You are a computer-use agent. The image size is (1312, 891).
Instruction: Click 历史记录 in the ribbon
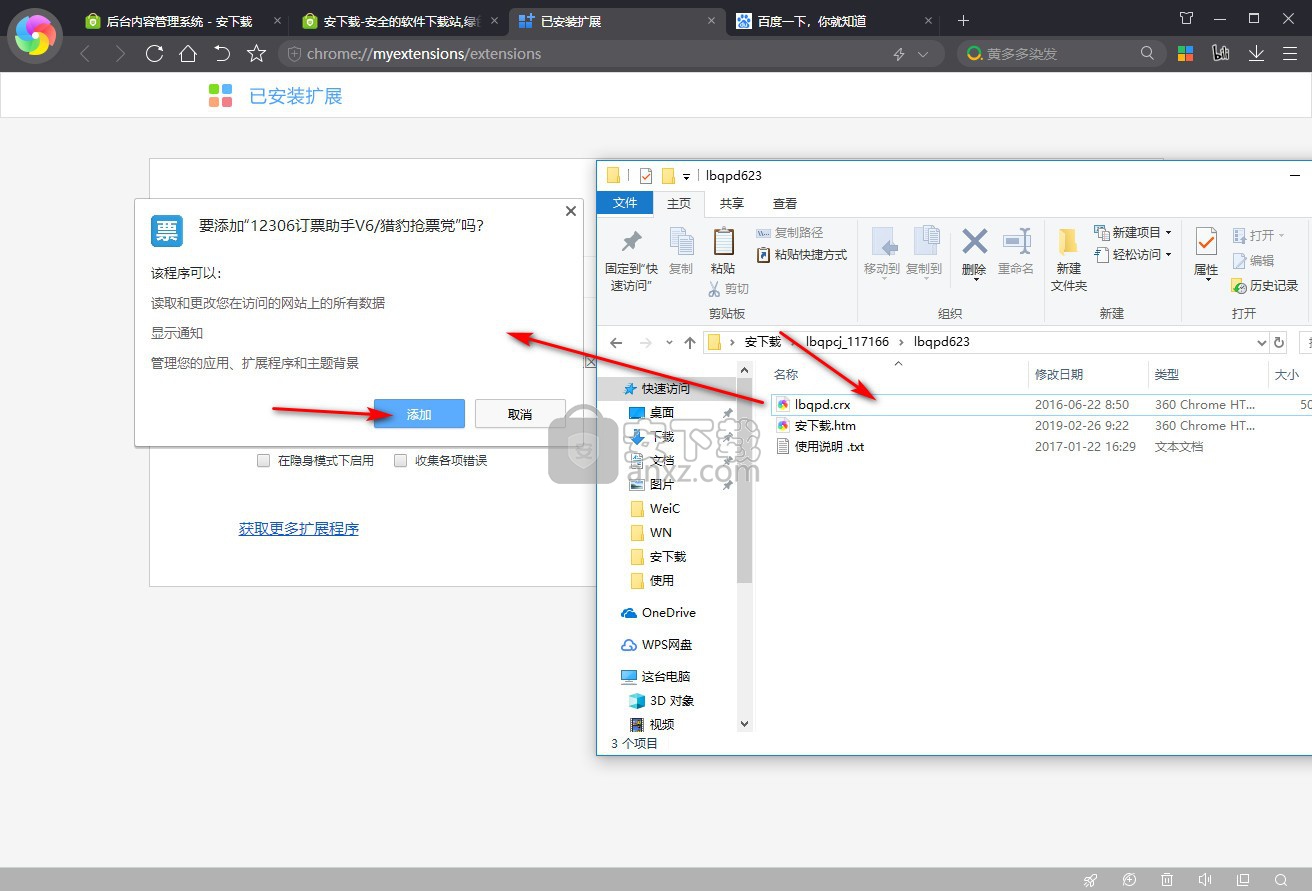[x=1265, y=285]
